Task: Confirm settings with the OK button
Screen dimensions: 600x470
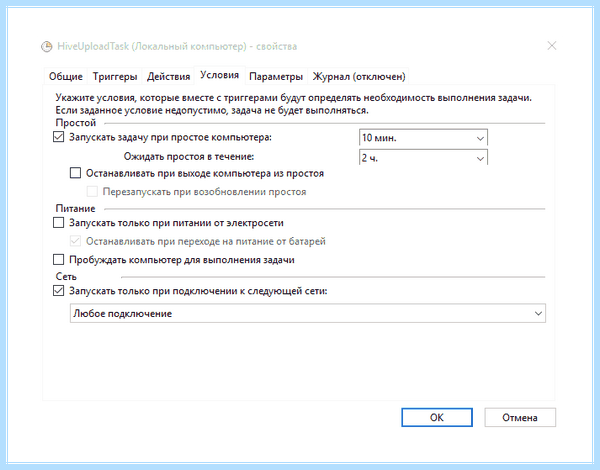Action: coord(437,417)
